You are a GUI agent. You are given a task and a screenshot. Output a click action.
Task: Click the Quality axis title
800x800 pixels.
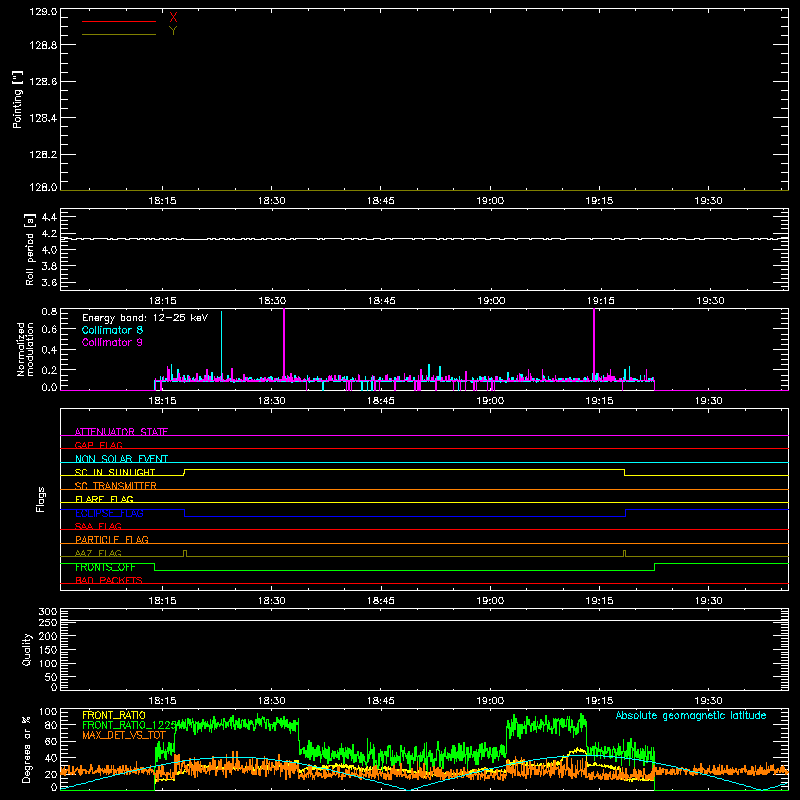tap(27, 649)
